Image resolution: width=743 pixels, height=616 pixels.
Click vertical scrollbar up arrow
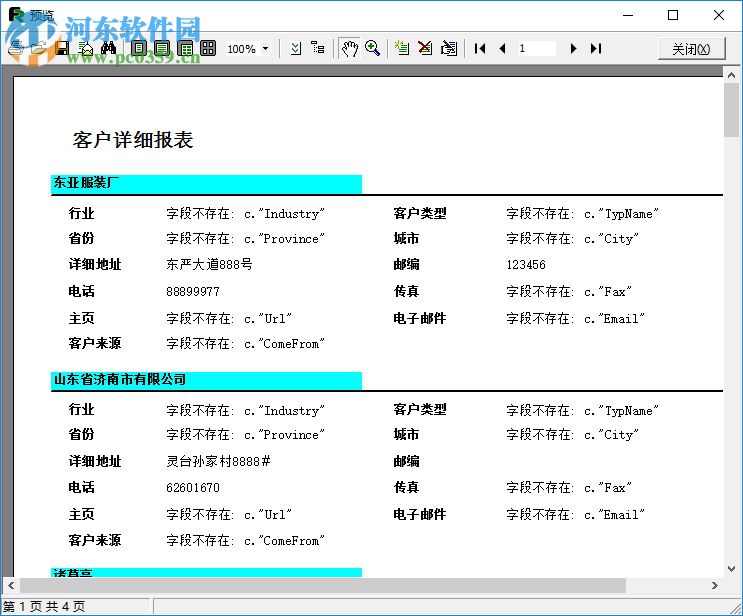[731, 75]
